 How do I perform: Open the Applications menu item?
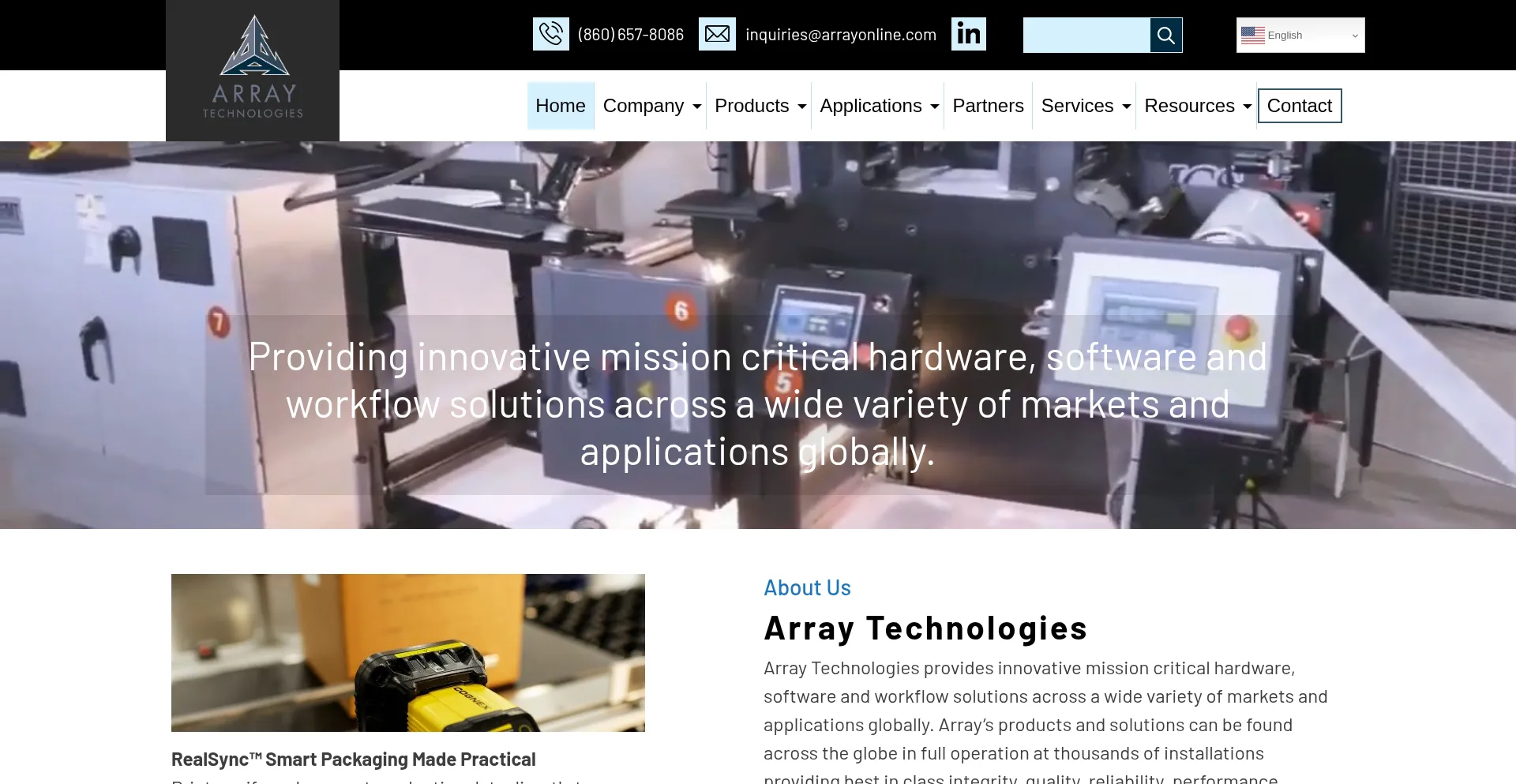click(871, 106)
